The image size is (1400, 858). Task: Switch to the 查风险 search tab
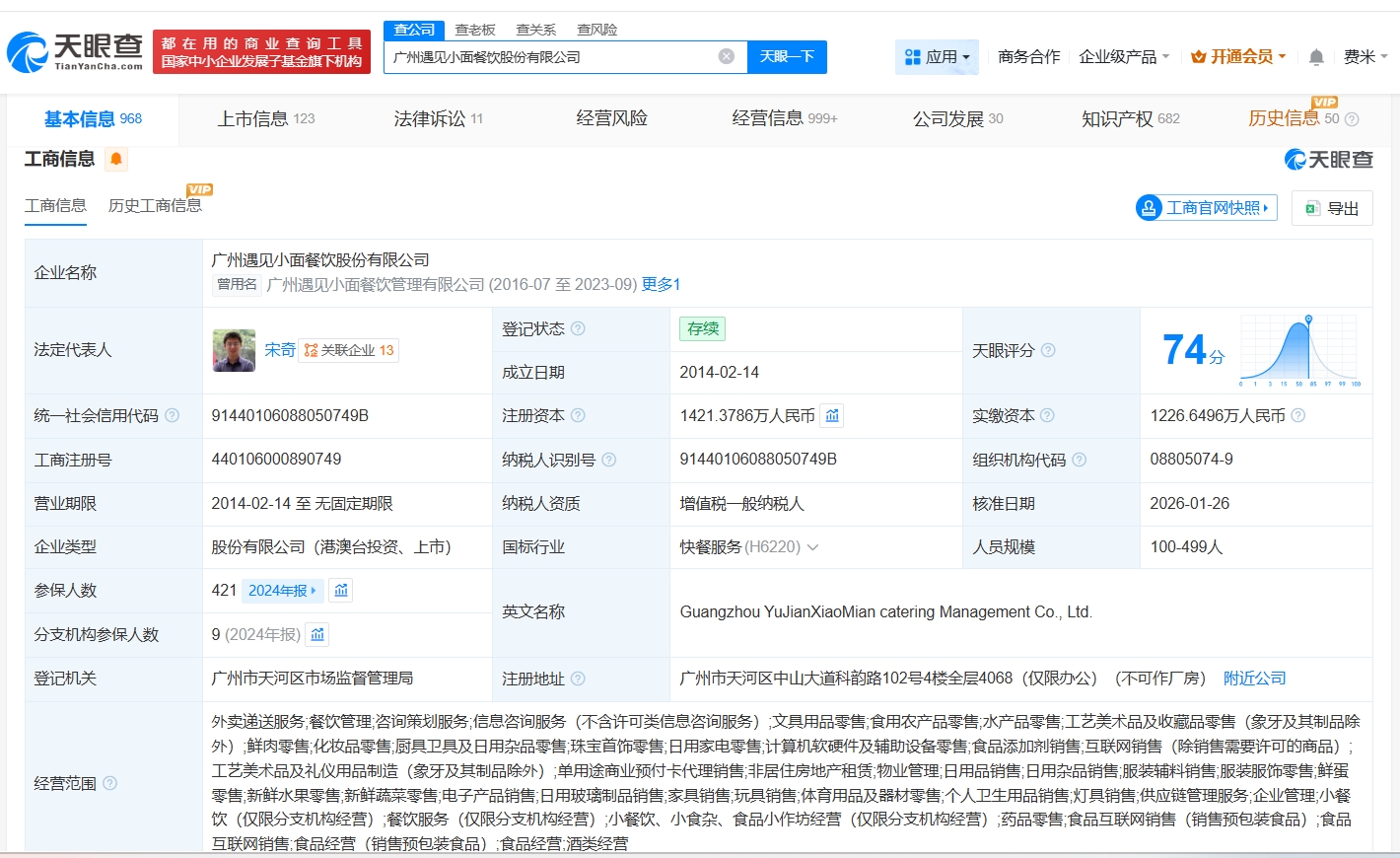[597, 30]
